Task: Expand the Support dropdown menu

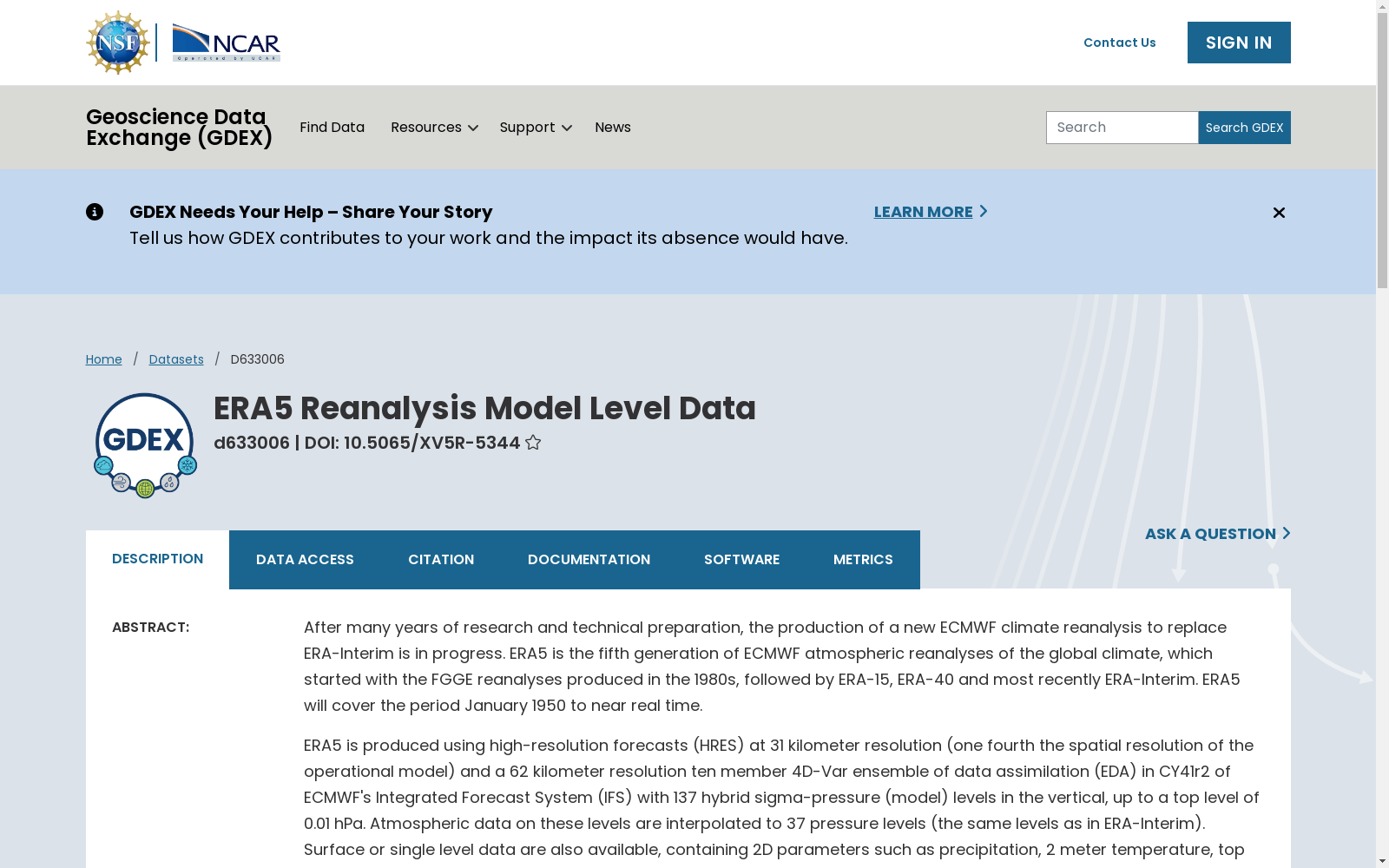Action: coord(536,128)
